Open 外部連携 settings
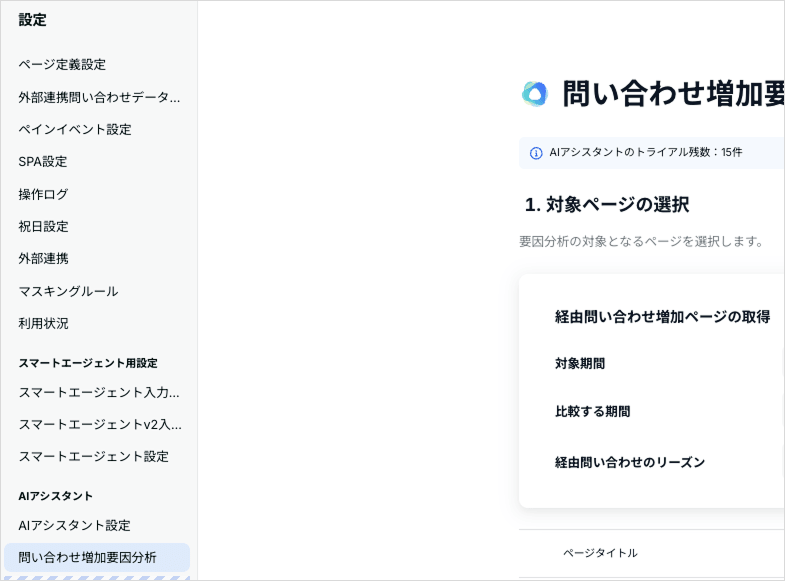This screenshot has height=581, width=785. [x=43, y=259]
